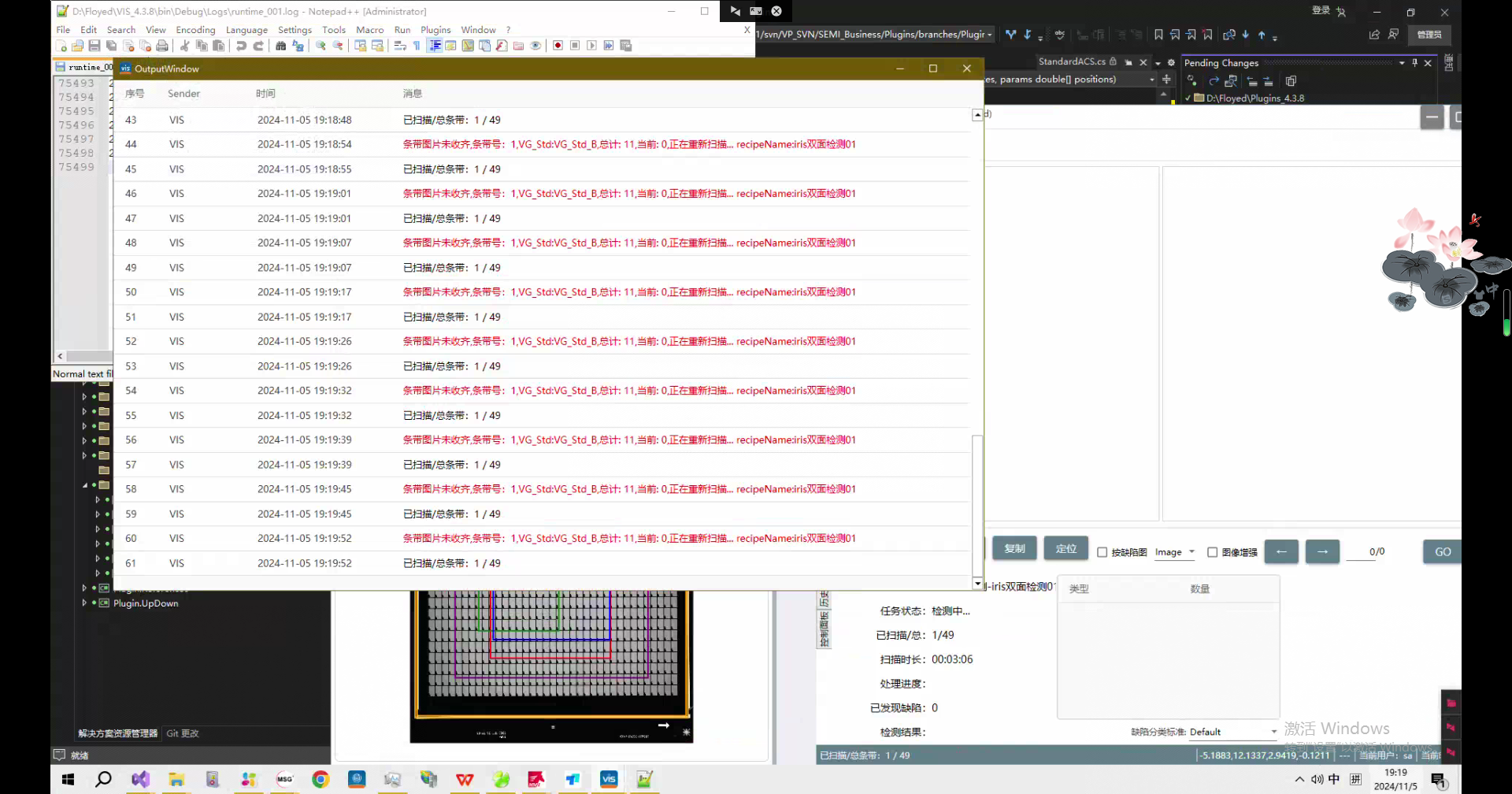
Task: Toggle Show all characters pilcrow icon
Action: pyautogui.click(x=417, y=46)
